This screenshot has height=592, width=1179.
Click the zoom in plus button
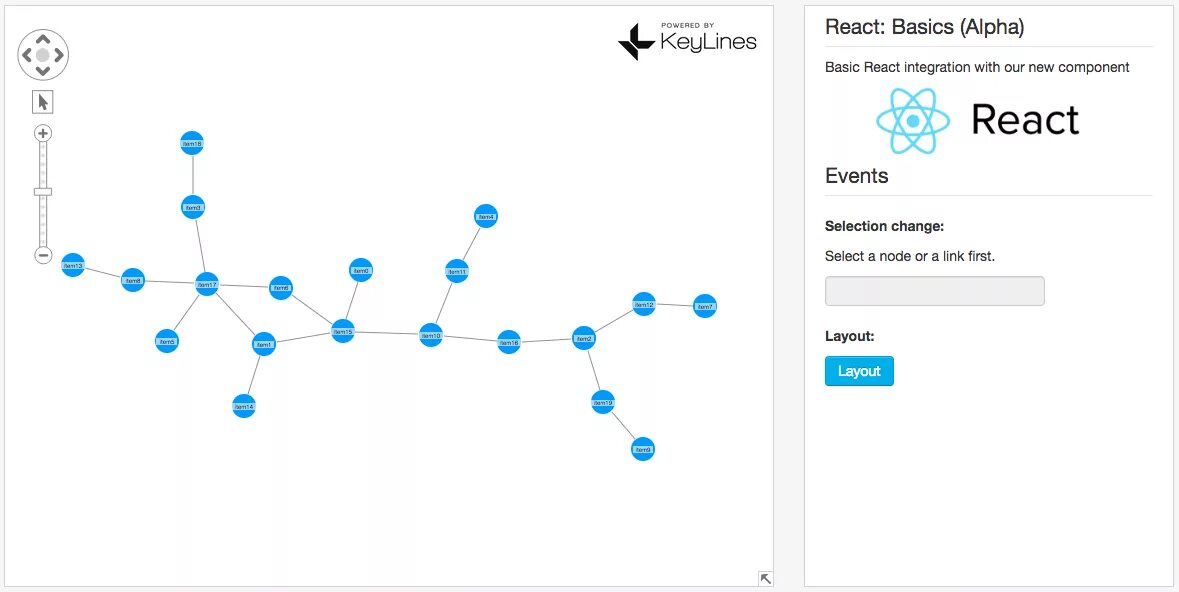(43, 133)
